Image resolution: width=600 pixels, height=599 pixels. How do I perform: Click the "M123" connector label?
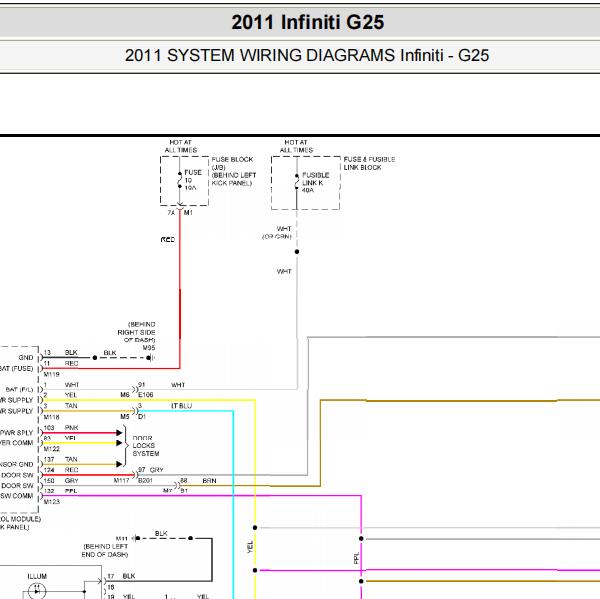click(51, 501)
